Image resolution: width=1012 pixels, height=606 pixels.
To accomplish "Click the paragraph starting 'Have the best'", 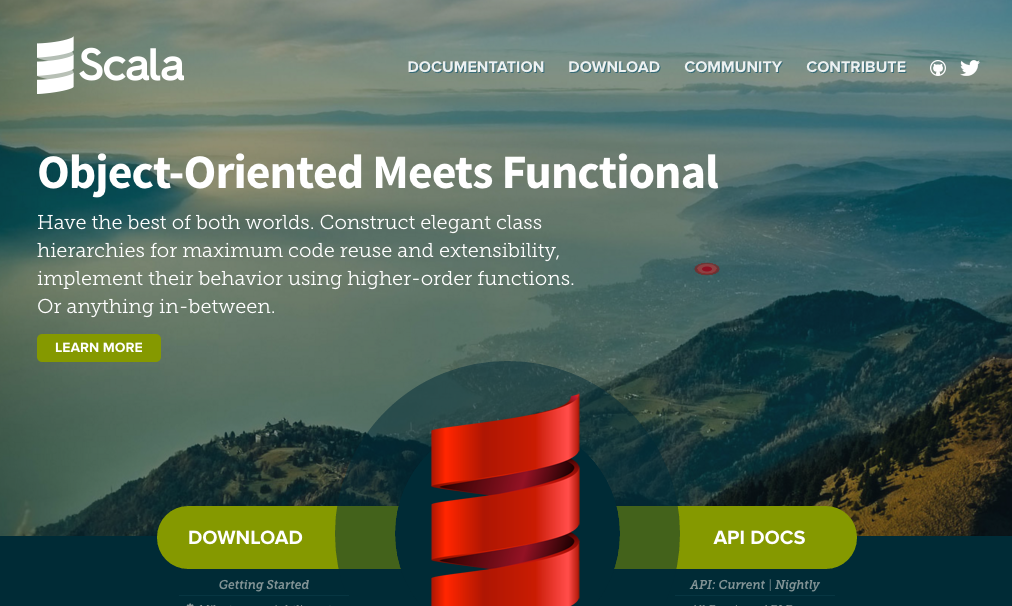I will [305, 264].
